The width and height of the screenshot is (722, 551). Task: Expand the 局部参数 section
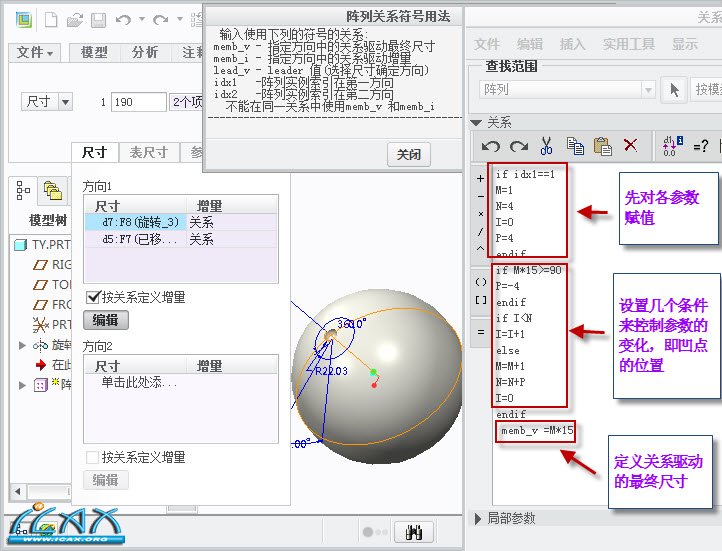tap(478, 518)
